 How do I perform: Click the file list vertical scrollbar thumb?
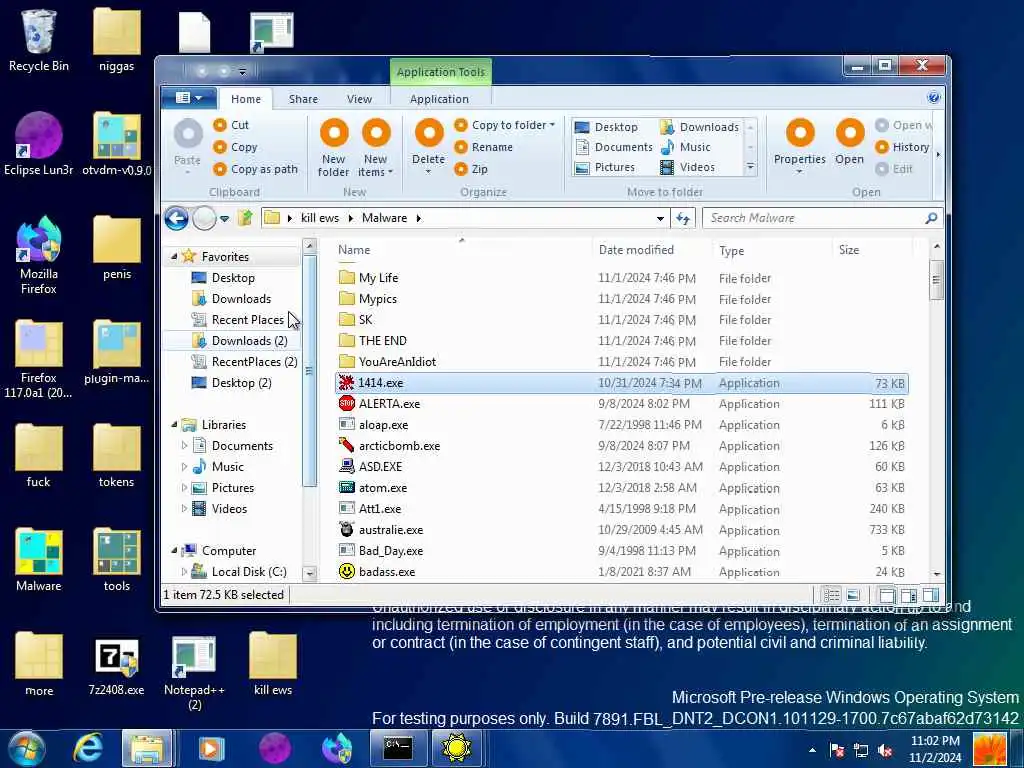(x=936, y=280)
